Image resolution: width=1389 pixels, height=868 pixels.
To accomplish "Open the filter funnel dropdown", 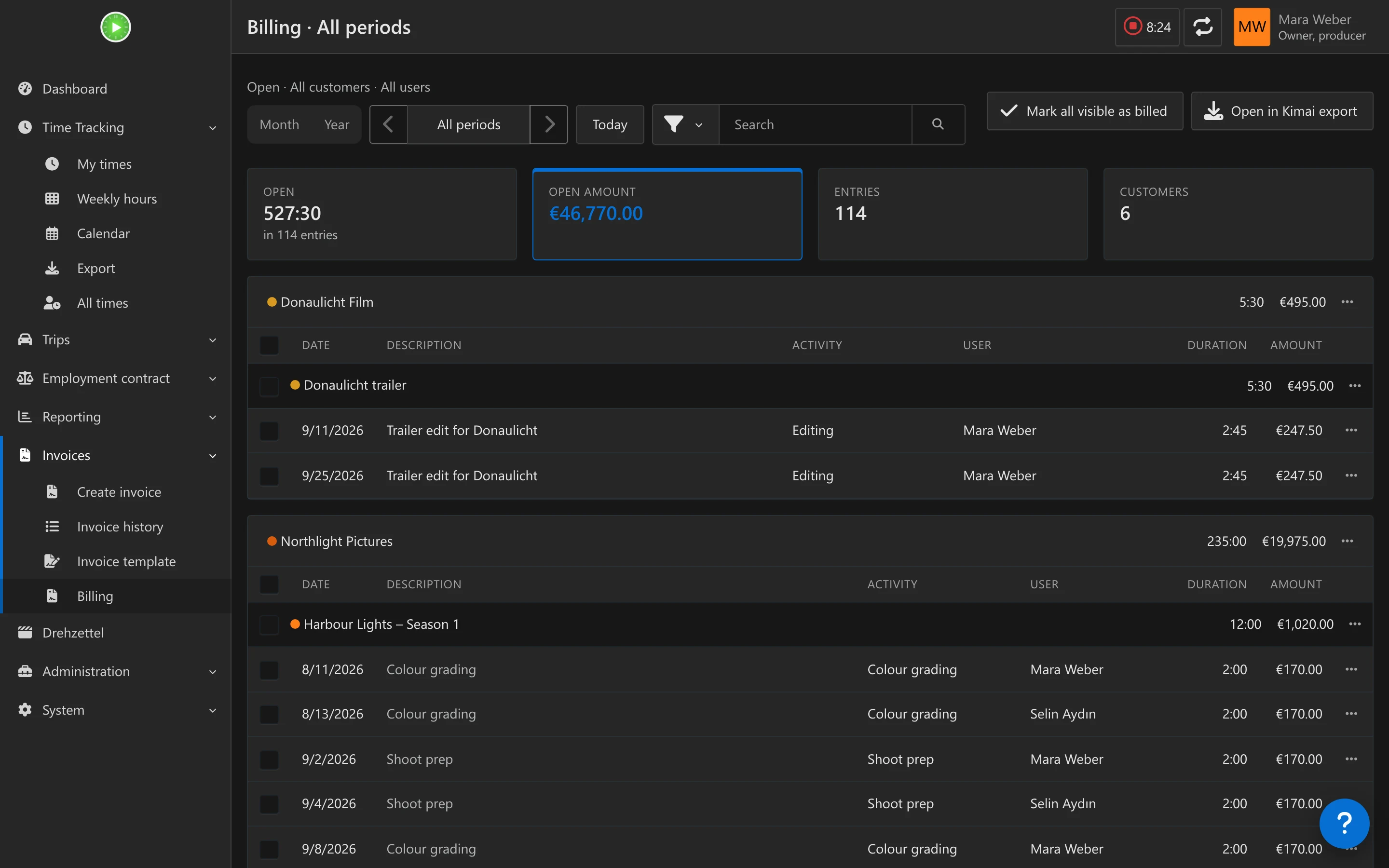I will click(685, 124).
